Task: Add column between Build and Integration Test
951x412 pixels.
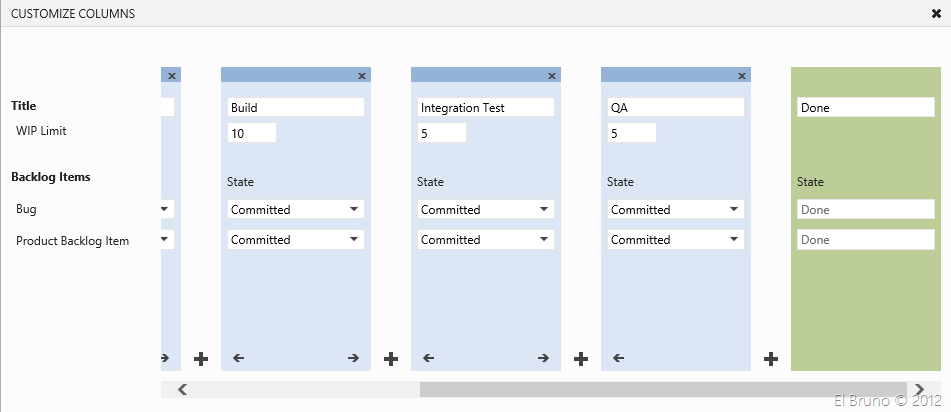Action: 391,358
